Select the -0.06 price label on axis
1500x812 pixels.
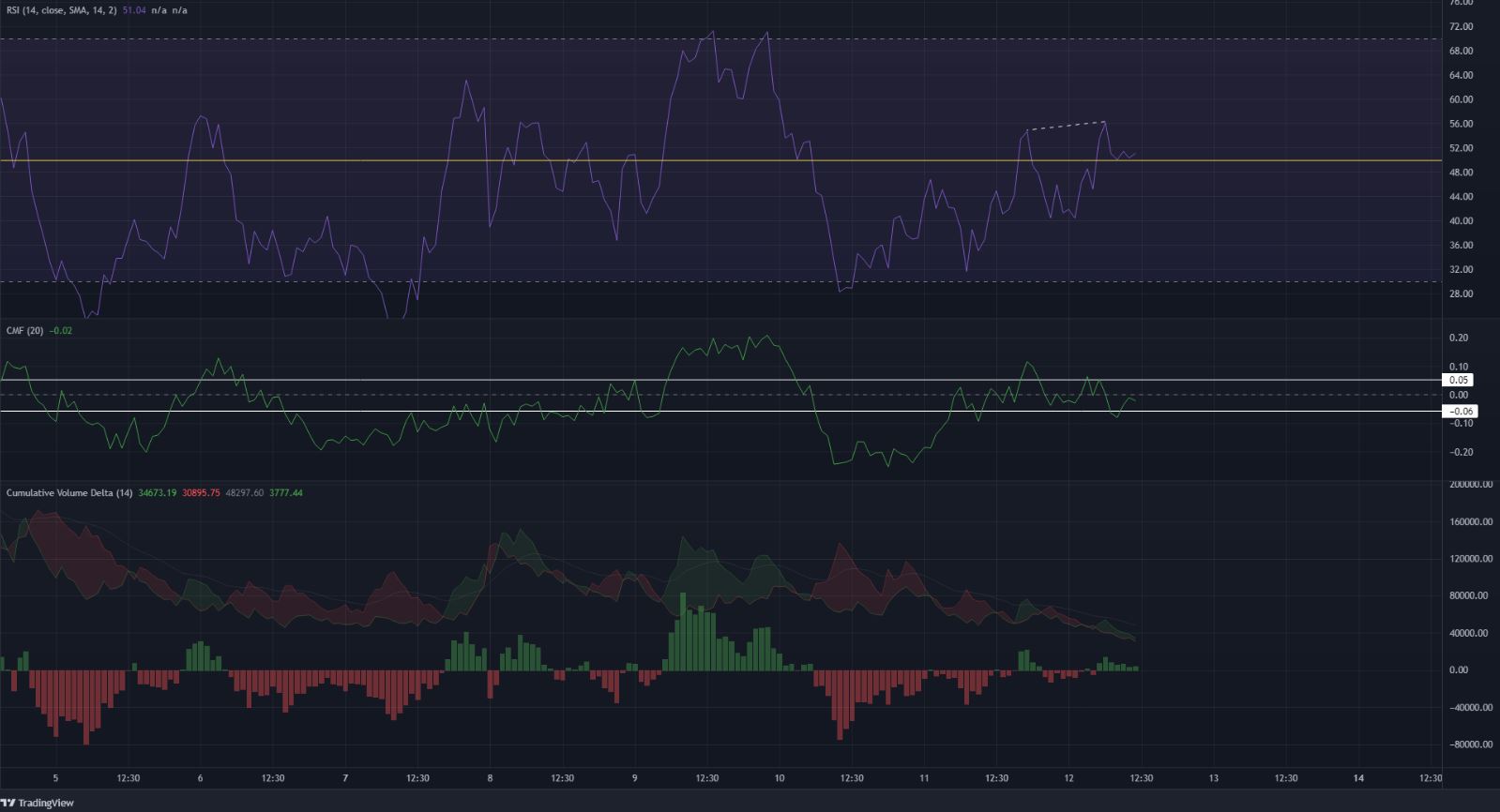(1461, 412)
